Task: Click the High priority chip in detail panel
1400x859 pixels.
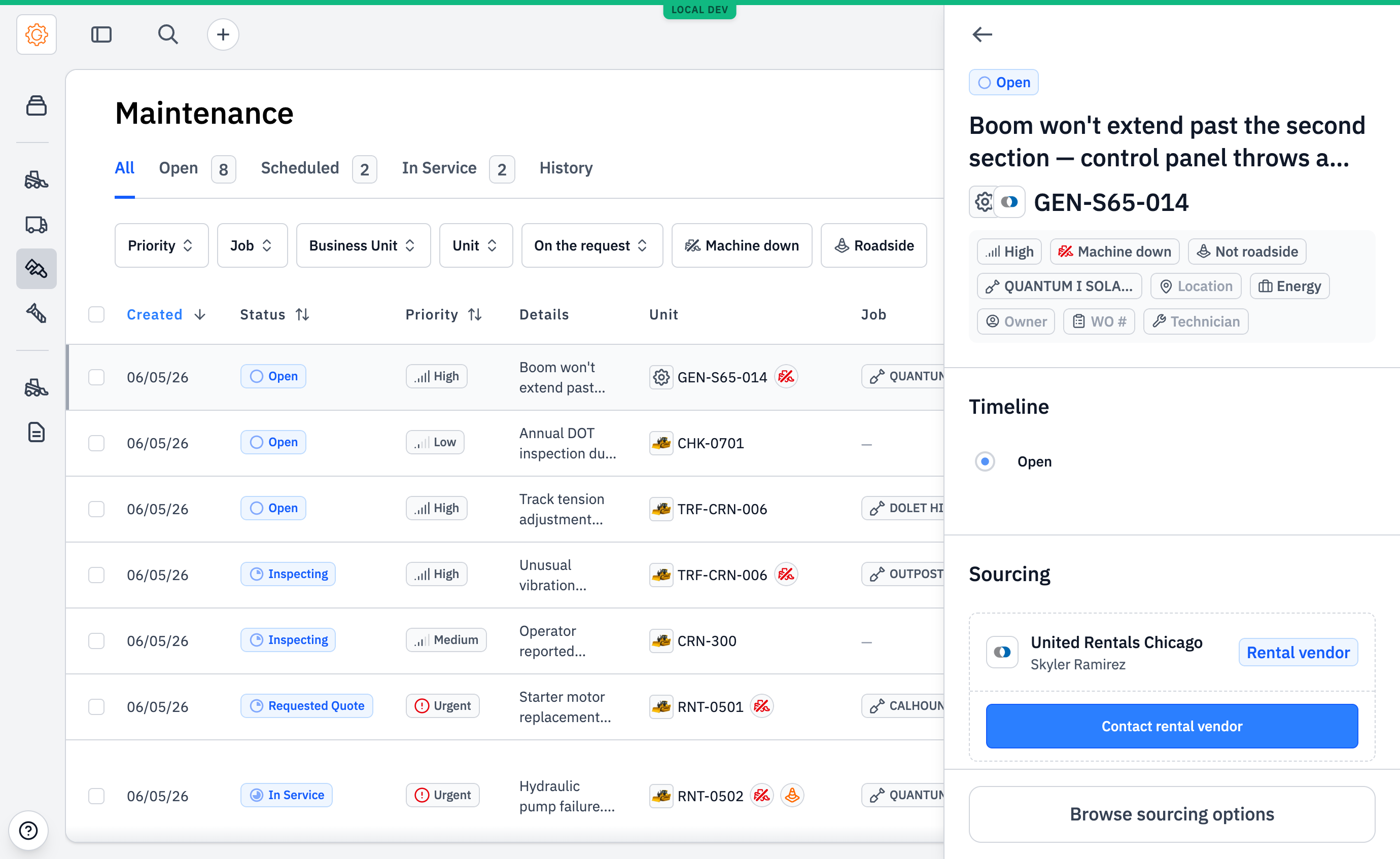Action: click(x=1009, y=252)
